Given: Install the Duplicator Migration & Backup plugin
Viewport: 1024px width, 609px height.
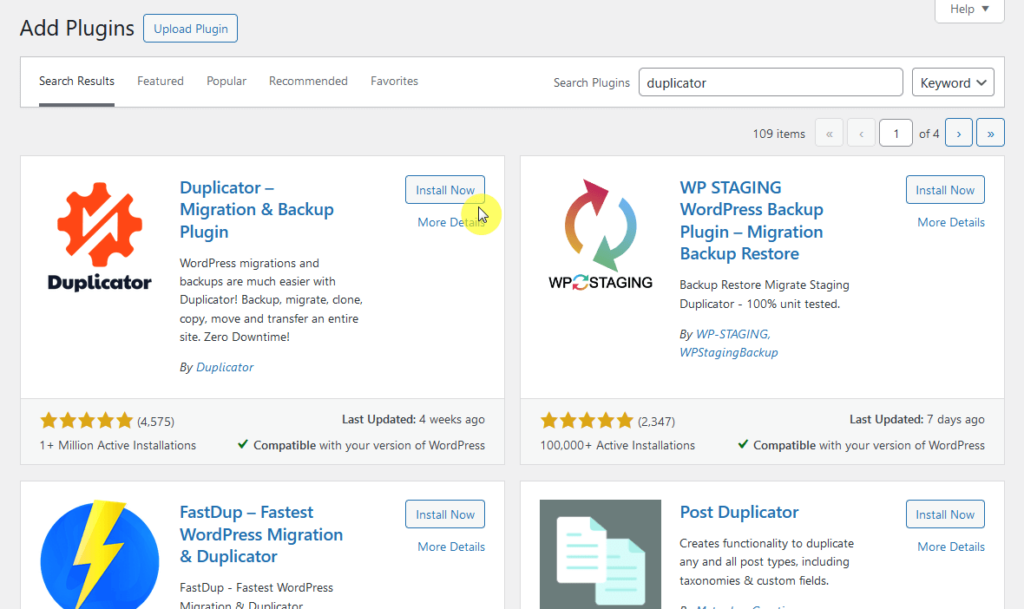Looking at the screenshot, I should tap(445, 190).
